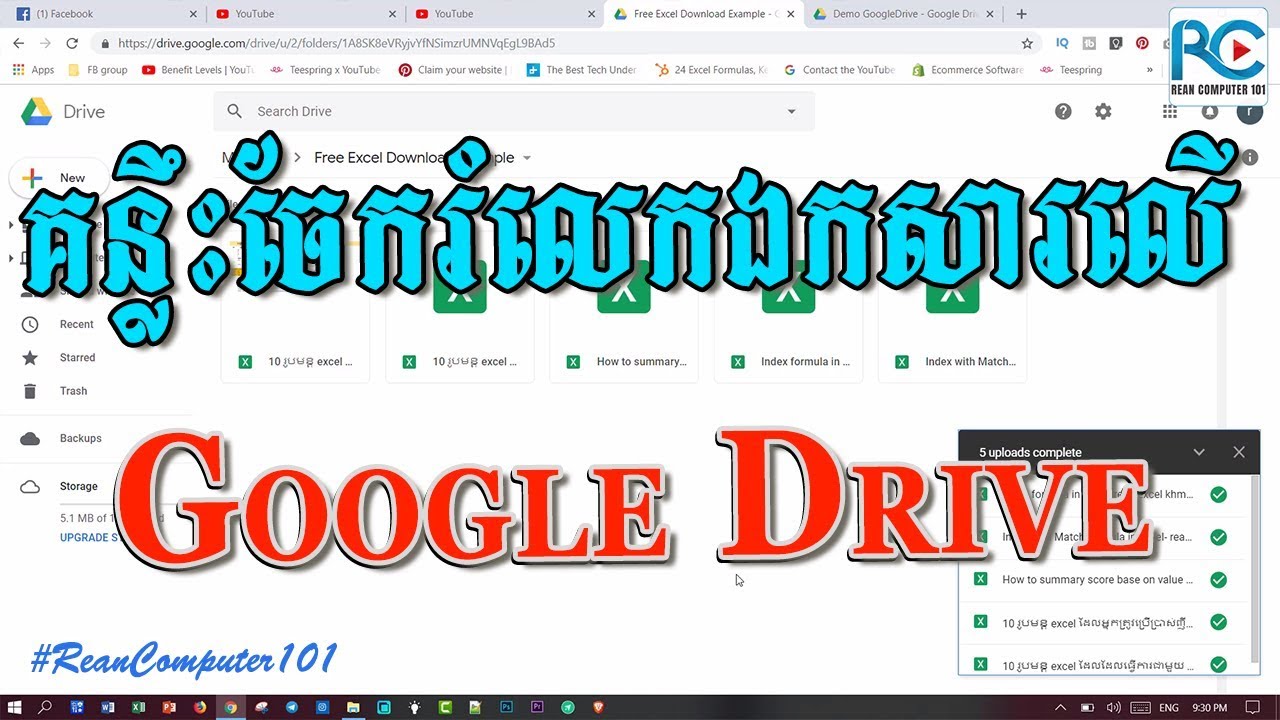Viewport: 1280px width, 720px height.
Task: Open Photoshop from the taskbar
Action: click(506, 707)
